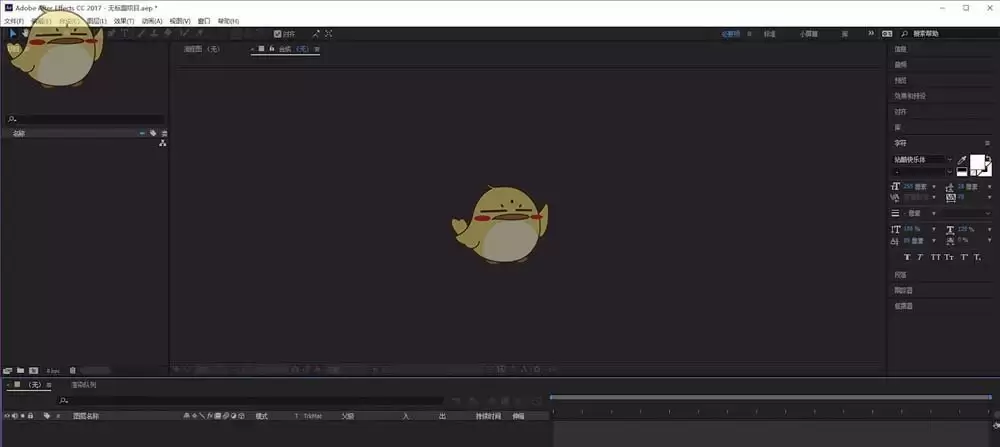The image size is (1000, 447).
Task: Click the 8 bpc color depth button
Action: pos(53,370)
